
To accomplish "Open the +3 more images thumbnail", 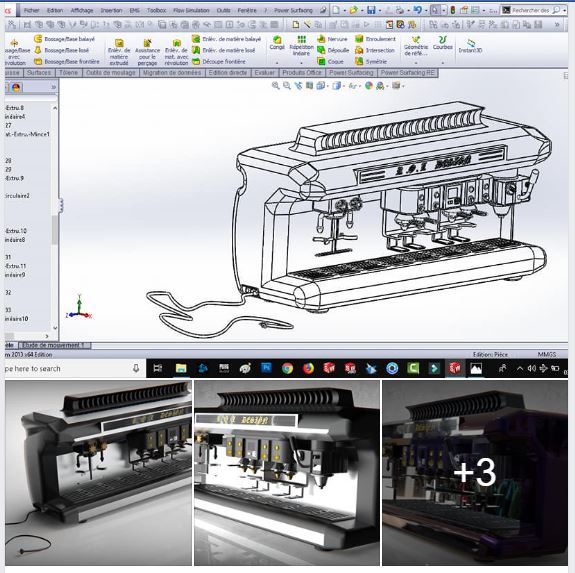I will tap(475, 473).
